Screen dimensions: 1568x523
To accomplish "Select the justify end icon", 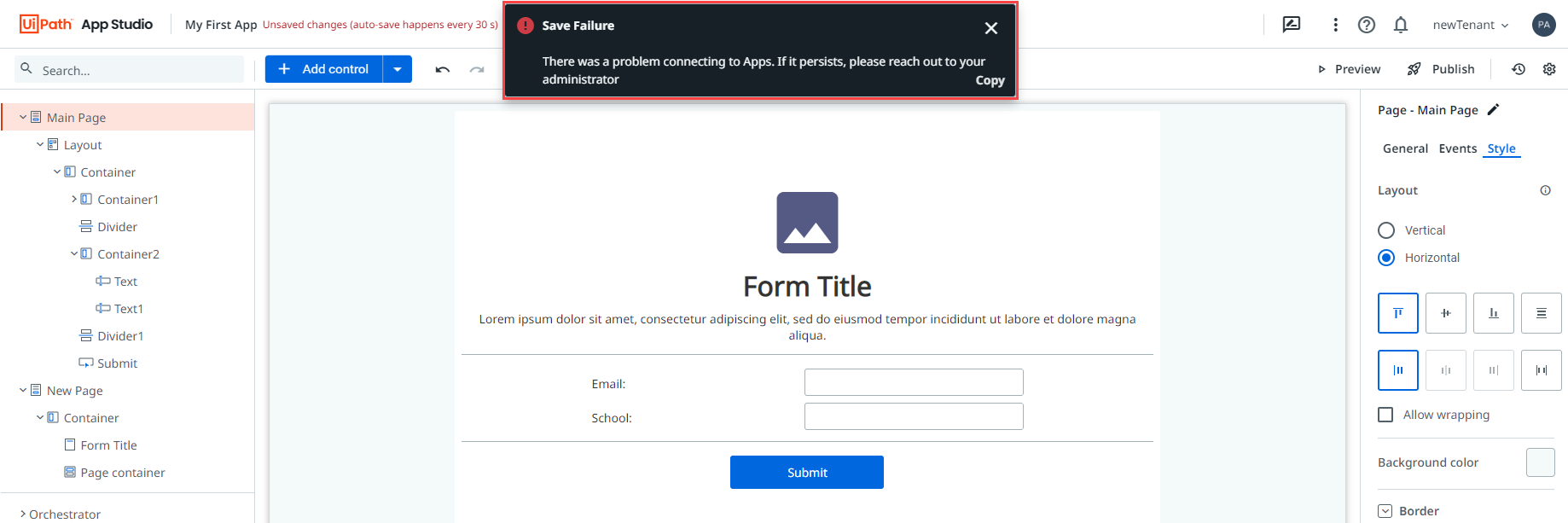I will point(1494,370).
